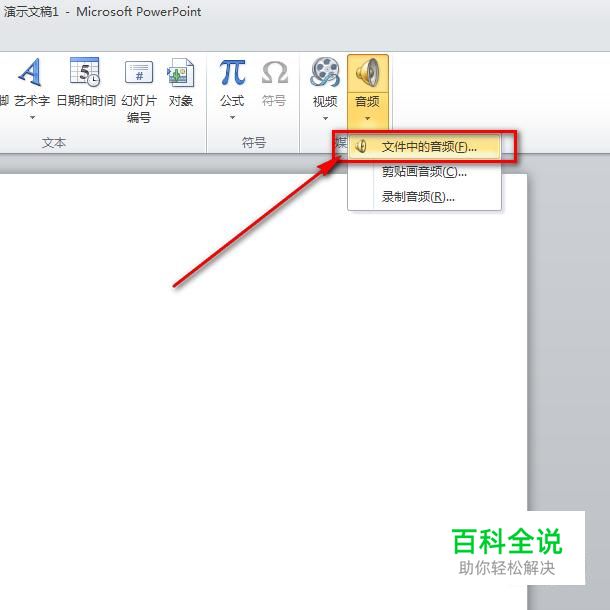Choose Record Audio (录制音频)
This screenshot has height=610, width=610.
pos(424,197)
